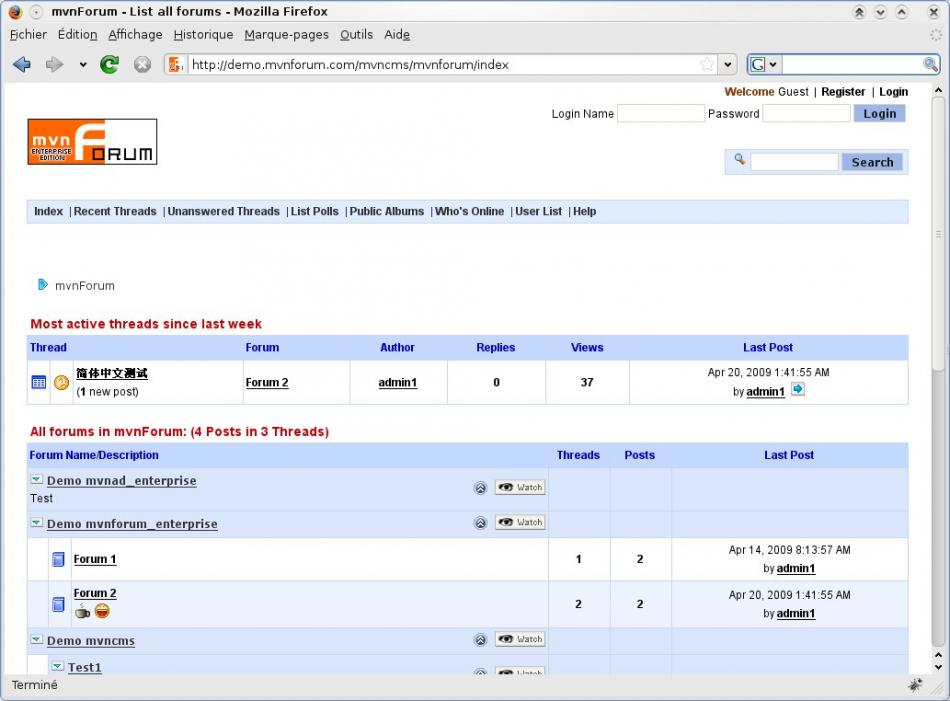950x701 pixels.
Task: Click the smiley face icon in the active thread row
Action: coord(60,382)
